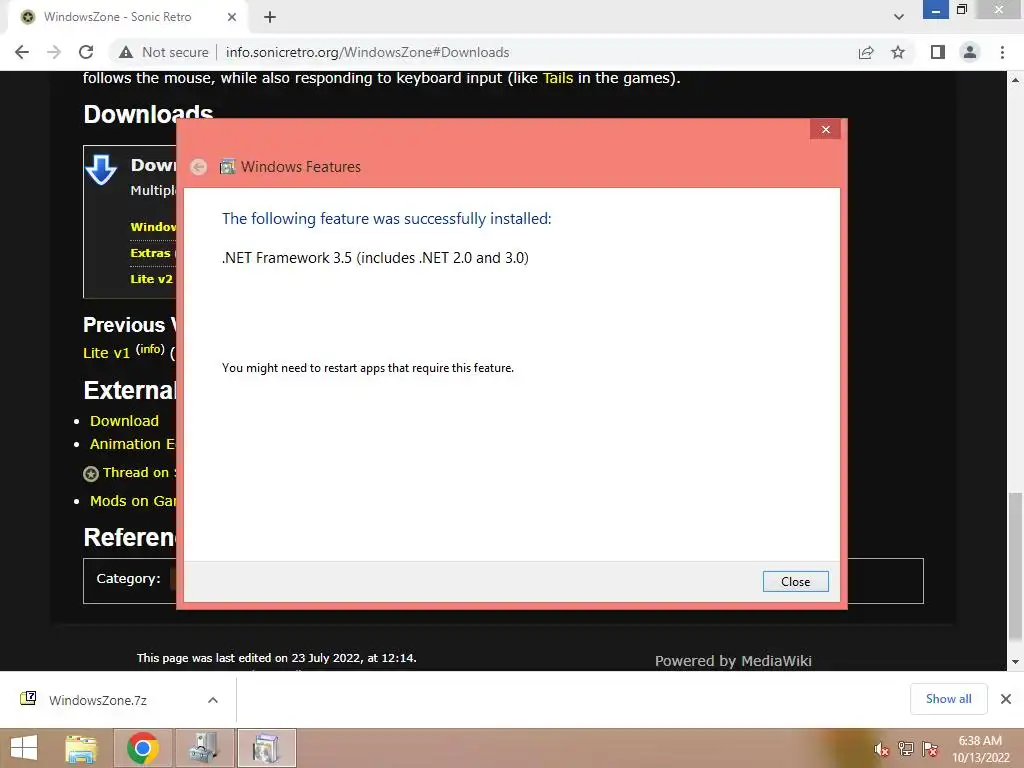Click the Sonic Retro thread site icon
Image resolution: width=1024 pixels, height=768 pixels.
click(x=91, y=473)
